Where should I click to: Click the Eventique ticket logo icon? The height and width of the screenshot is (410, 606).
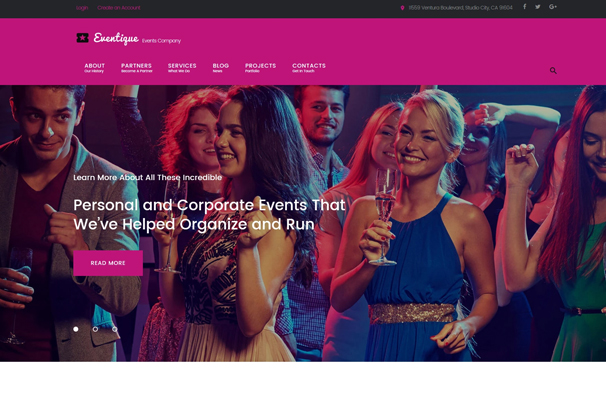pos(82,37)
